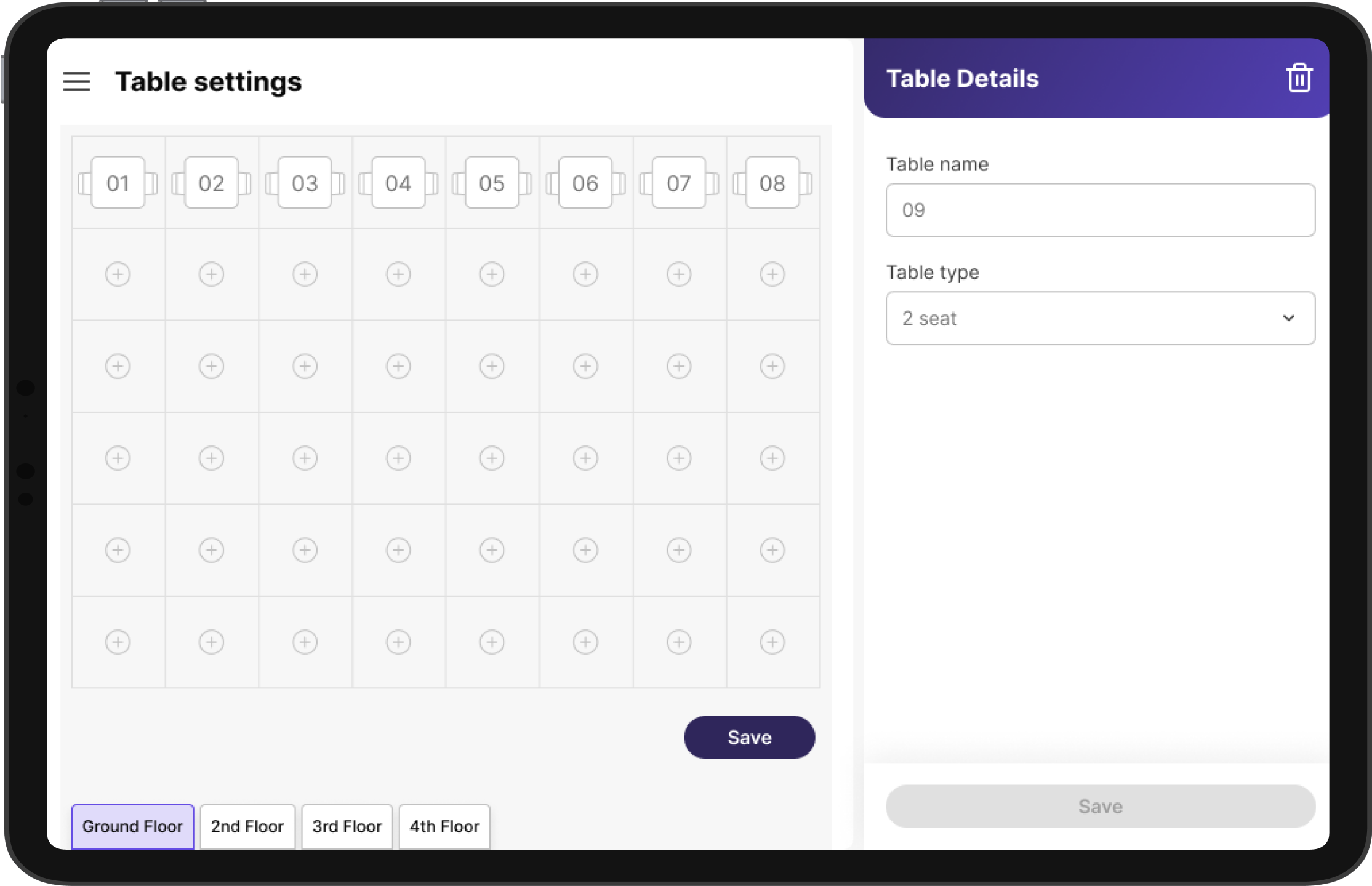The width and height of the screenshot is (1372, 886).
Task: Add a table in the empty cell below table 08
Action: pyautogui.click(x=772, y=274)
